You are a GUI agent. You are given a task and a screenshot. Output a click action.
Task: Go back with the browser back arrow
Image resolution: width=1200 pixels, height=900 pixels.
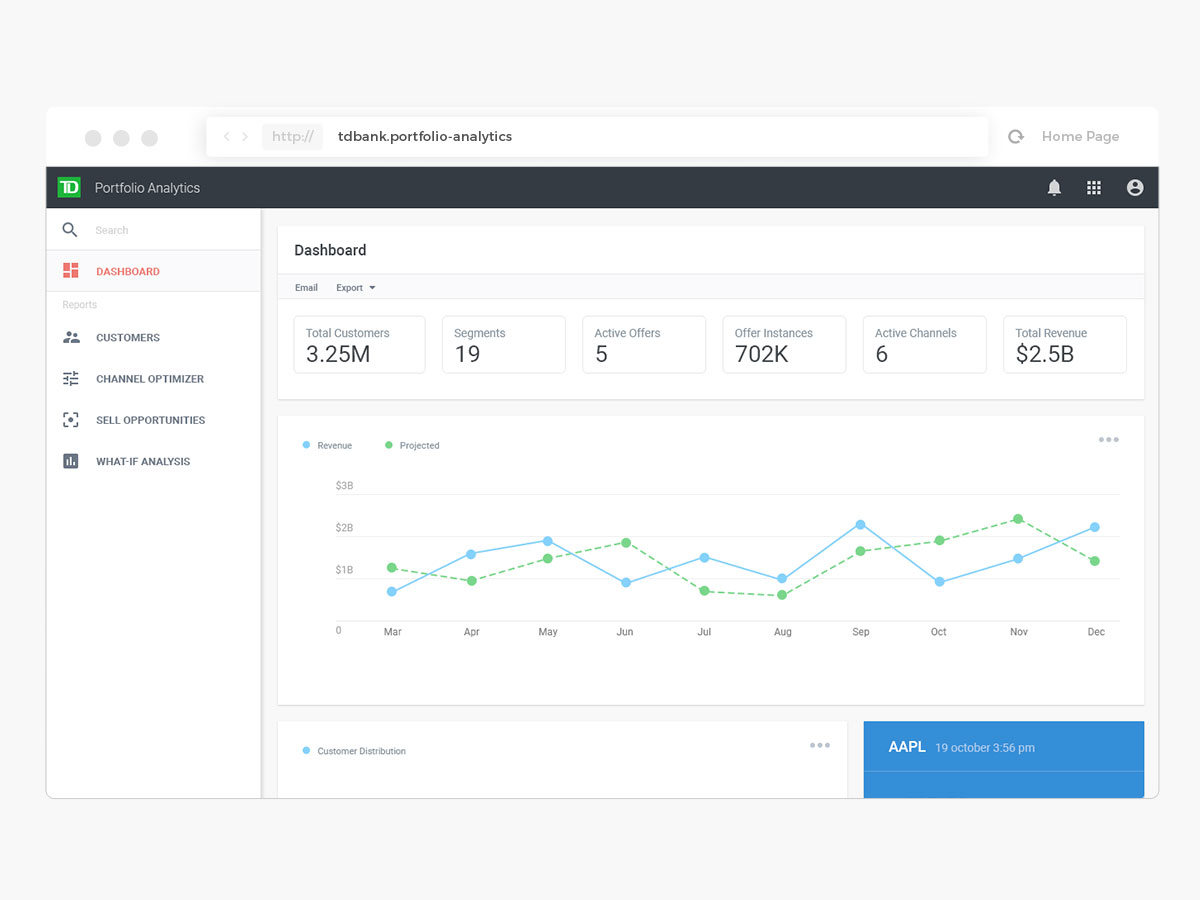[x=227, y=137]
